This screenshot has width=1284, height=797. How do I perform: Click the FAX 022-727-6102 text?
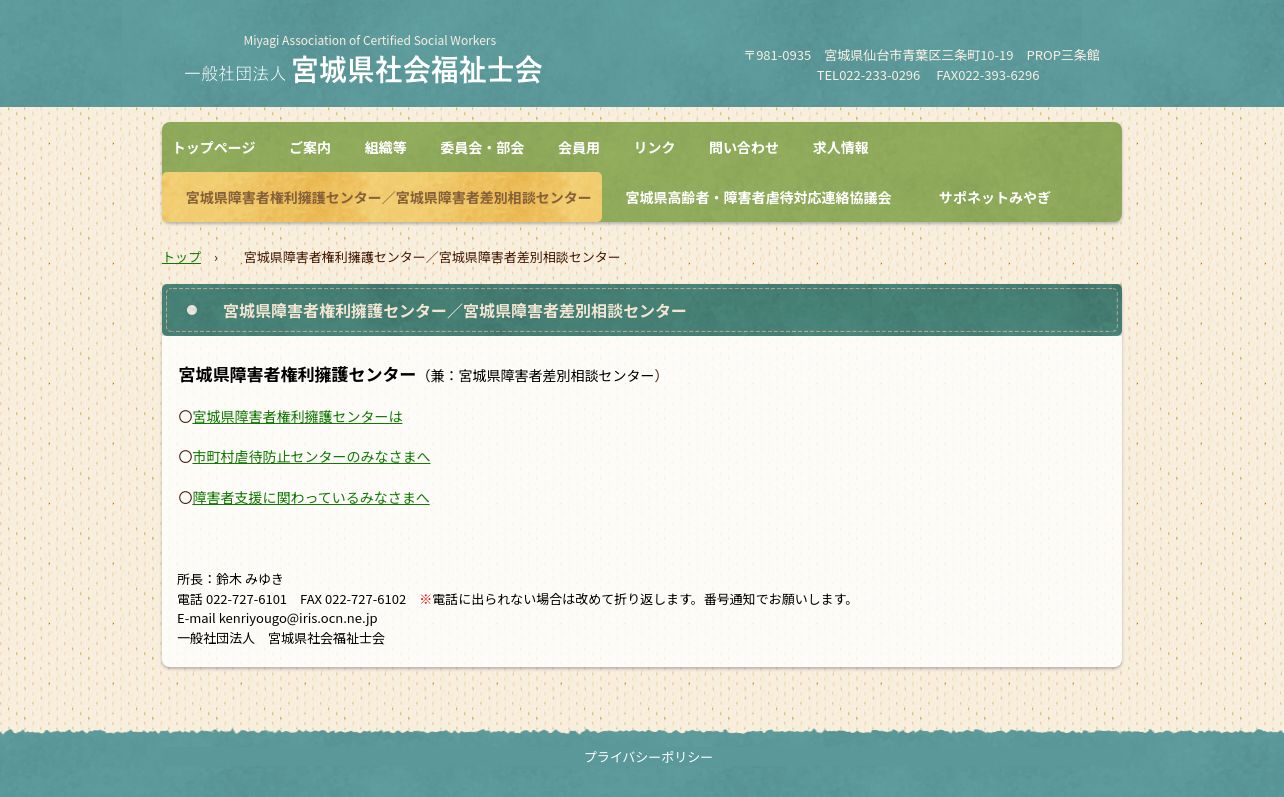(353, 599)
